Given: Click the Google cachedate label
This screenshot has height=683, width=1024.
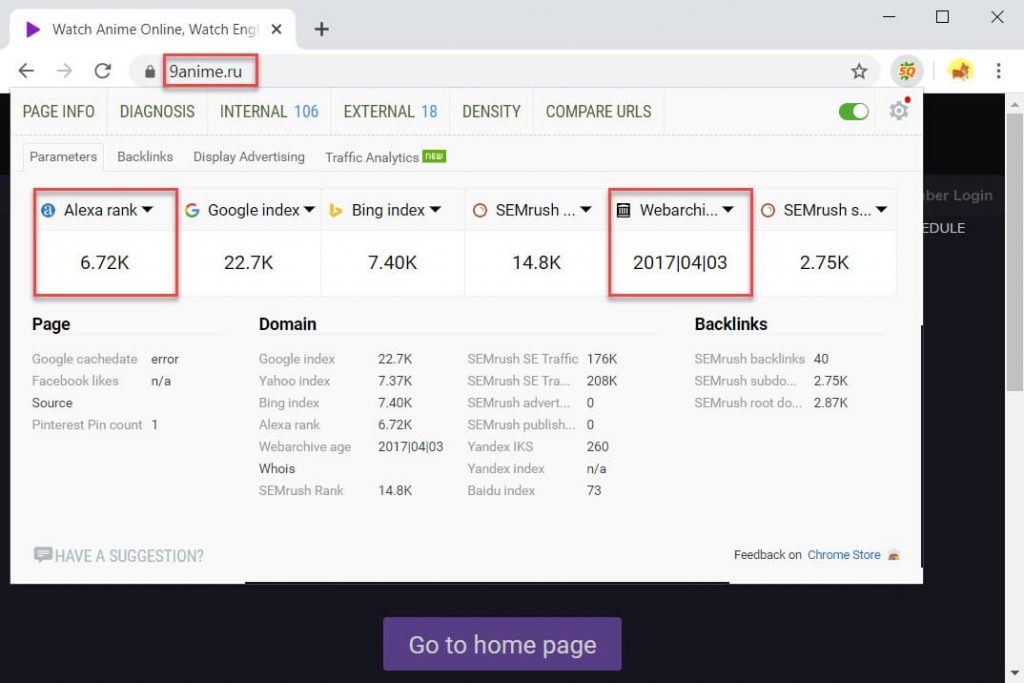Looking at the screenshot, I should [x=85, y=359].
